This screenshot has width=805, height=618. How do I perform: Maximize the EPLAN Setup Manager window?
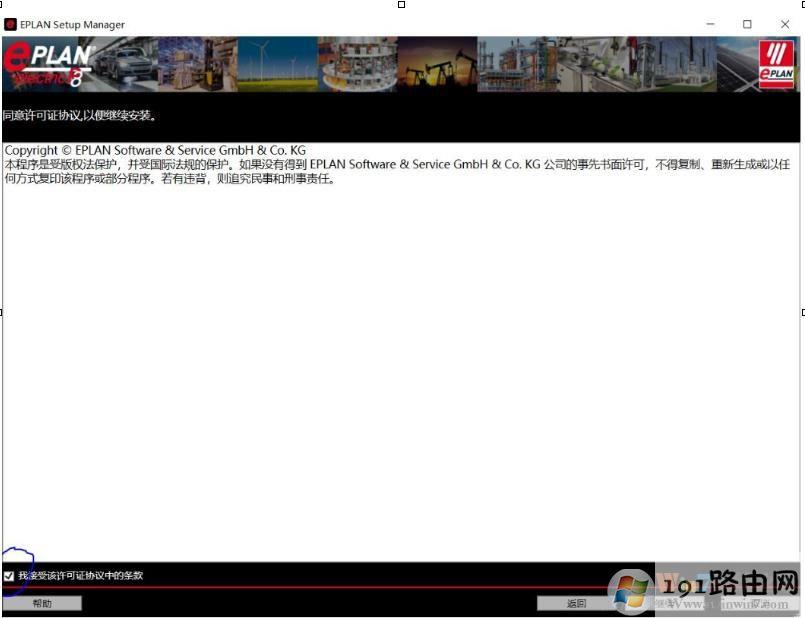747,24
